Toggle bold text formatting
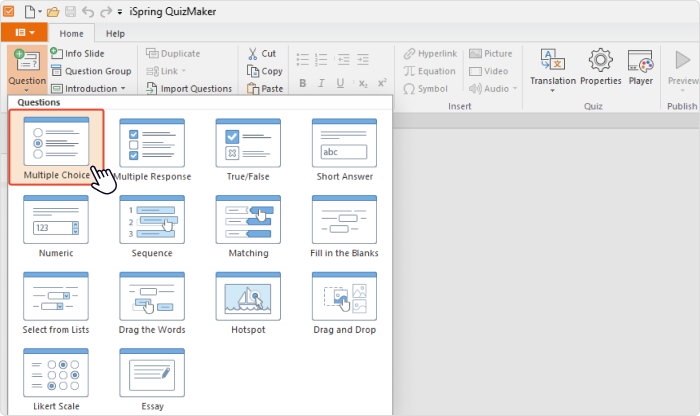 303,83
